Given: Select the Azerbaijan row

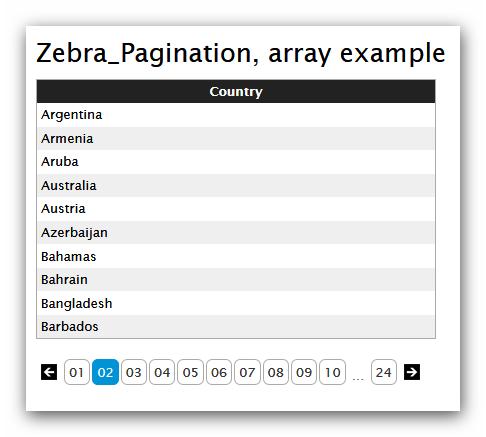Looking at the screenshot, I should (x=236, y=233).
